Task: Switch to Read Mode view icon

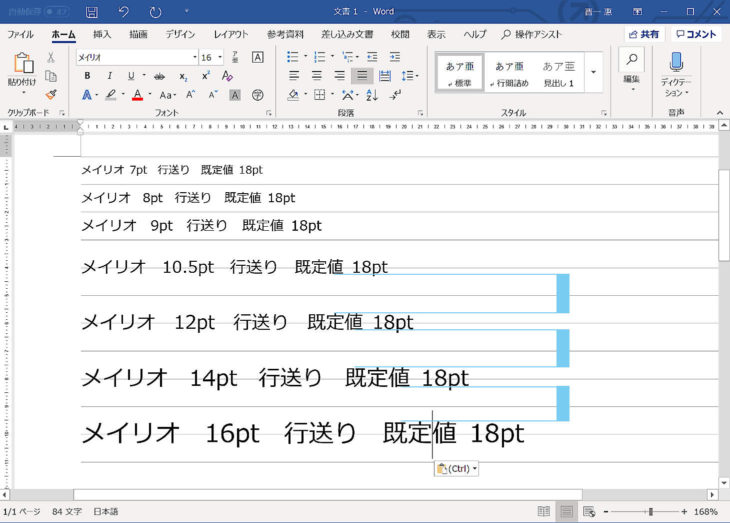Action: pos(543,511)
